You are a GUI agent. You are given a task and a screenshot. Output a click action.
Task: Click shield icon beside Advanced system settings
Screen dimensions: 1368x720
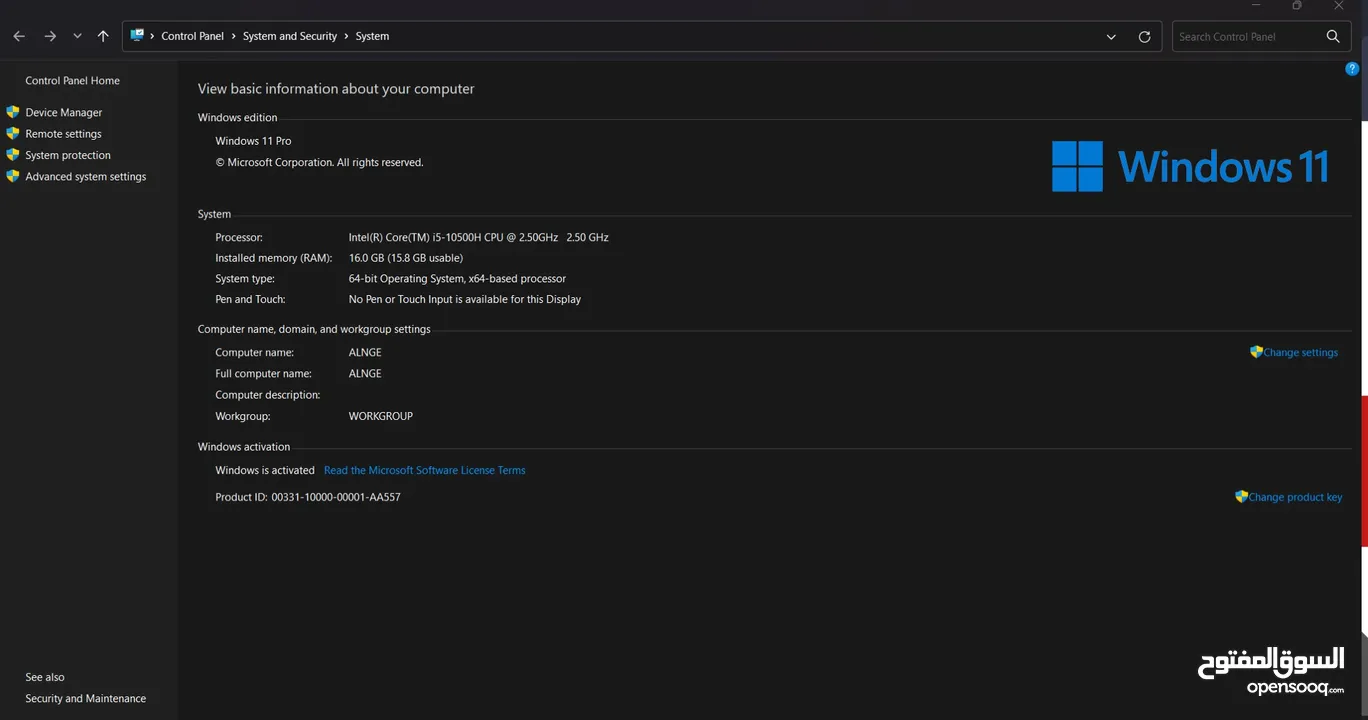point(13,176)
